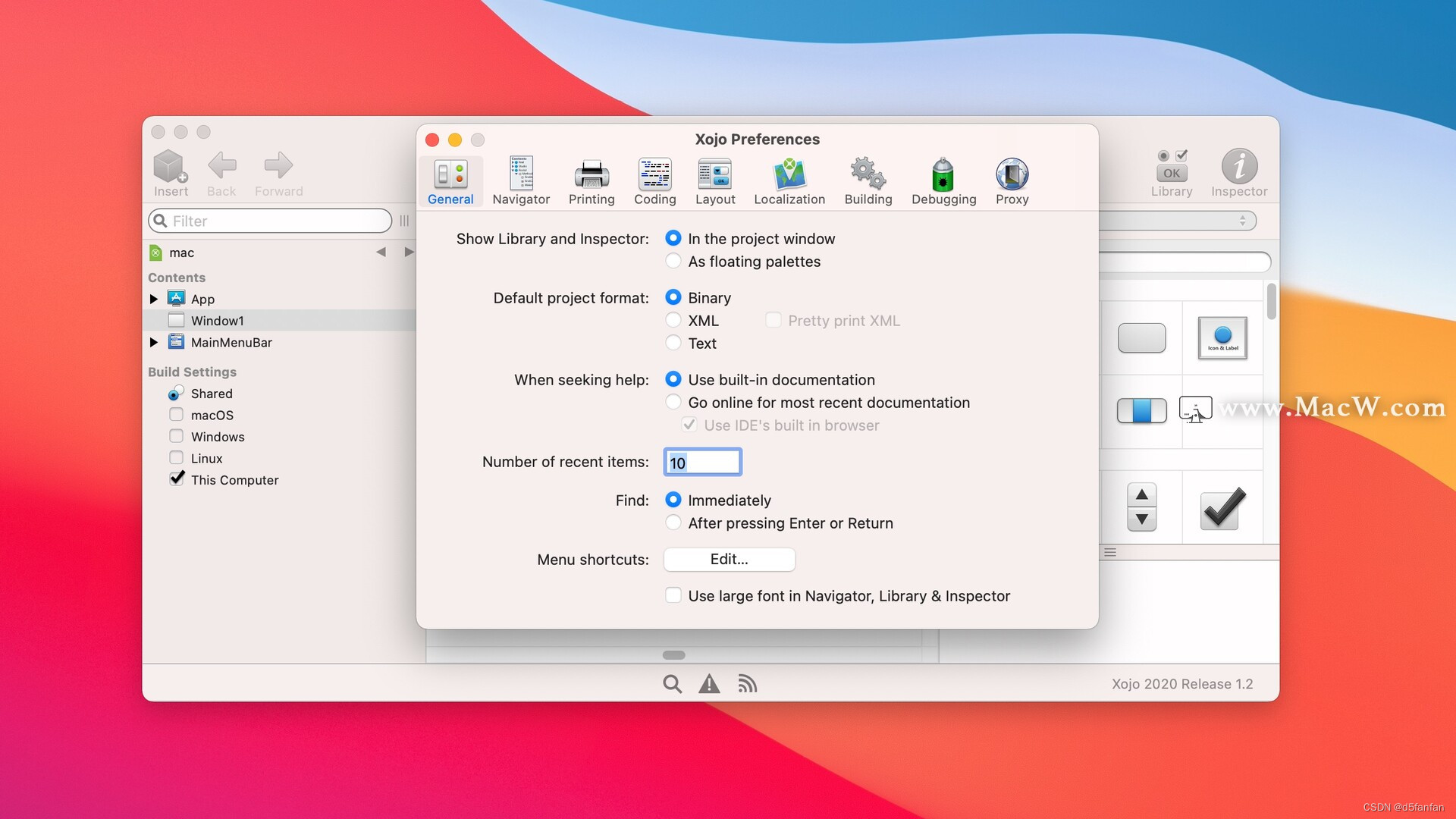Click the Library panel vertical scrollbar

pos(1272,302)
